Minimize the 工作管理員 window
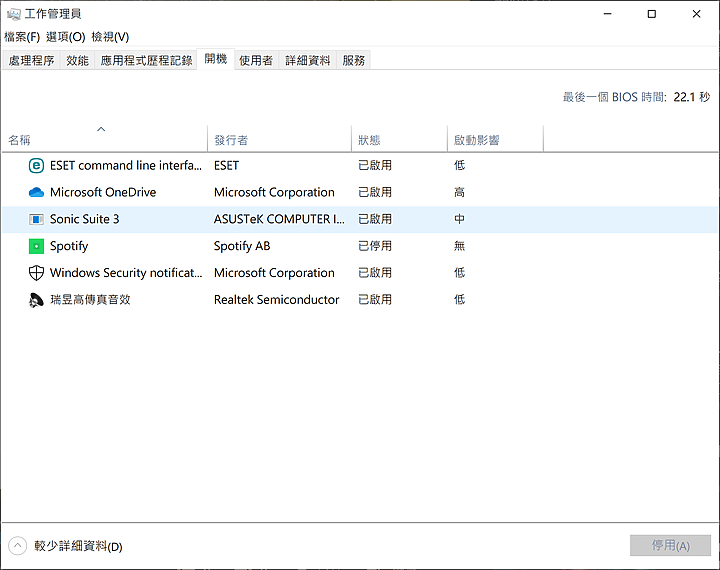The height and width of the screenshot is (570, 720). coord(608,14)
